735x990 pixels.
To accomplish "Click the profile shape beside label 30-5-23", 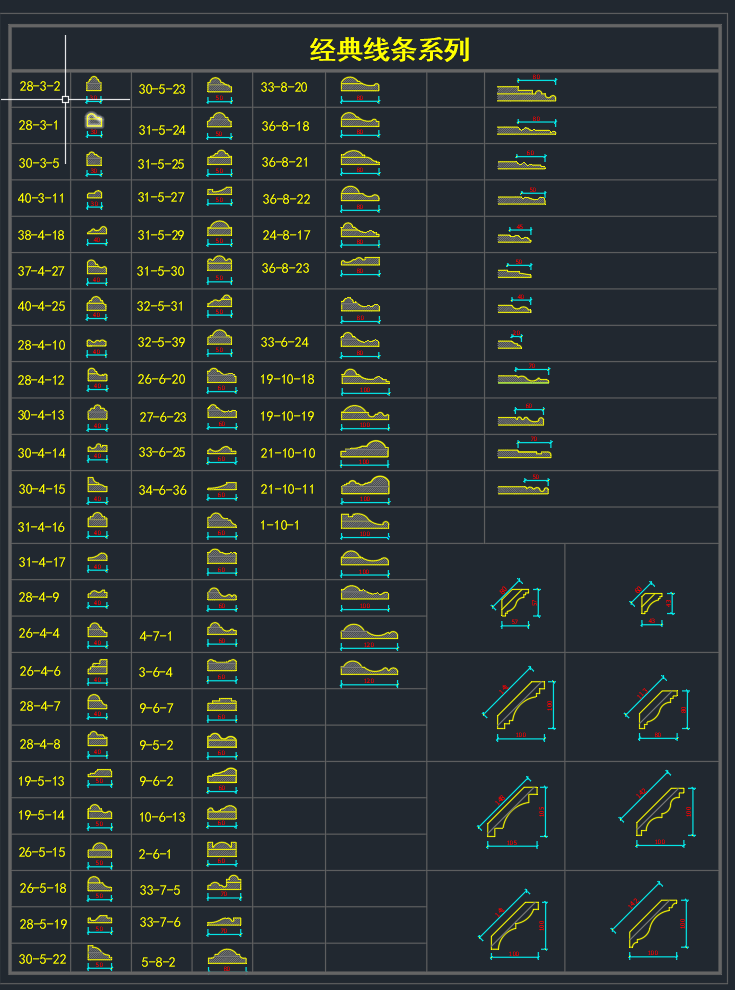I will pyautogui.click(x=219, y=87).
